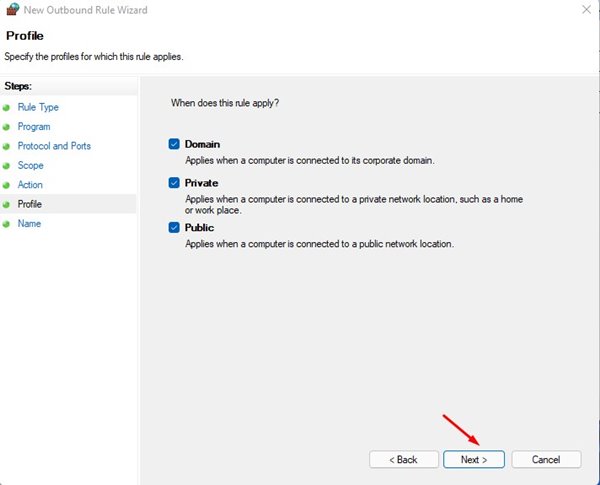Click the green bullet beside Scope
Screen dimensions: 600x485
(x=7, y=166)
